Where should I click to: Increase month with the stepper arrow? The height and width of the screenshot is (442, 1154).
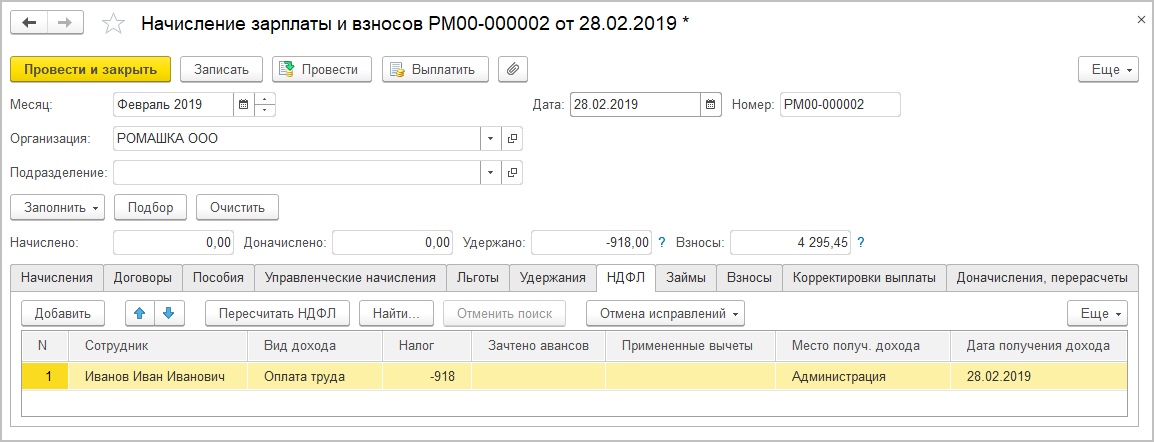(x=265, y=98)
